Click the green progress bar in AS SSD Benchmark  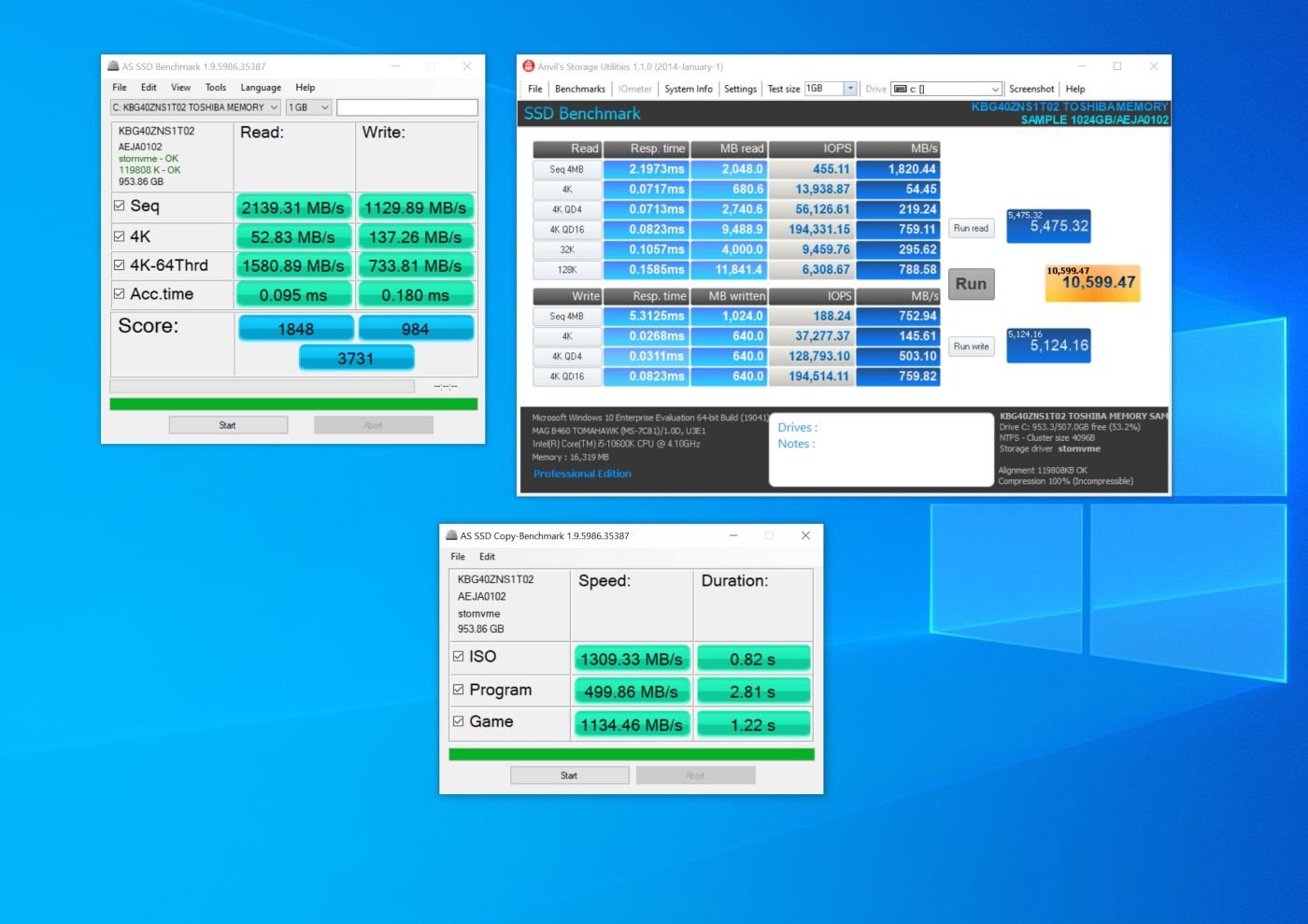tap(293, 405)
